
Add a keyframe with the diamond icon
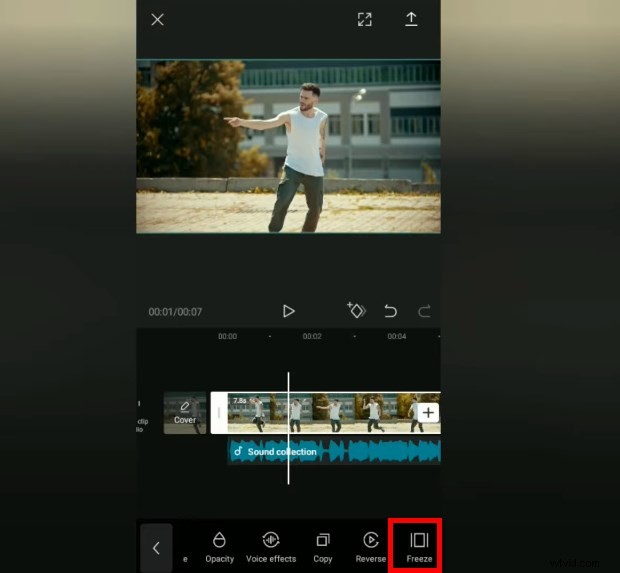tap(356, 310)
